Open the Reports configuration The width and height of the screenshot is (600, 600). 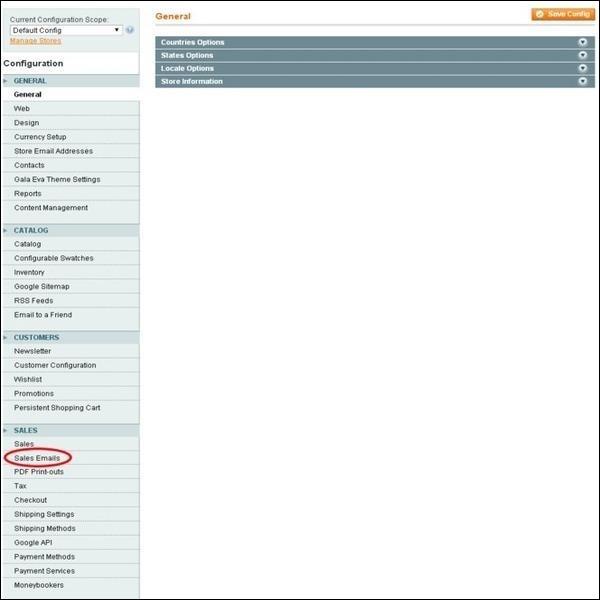(x=28, y=194)
